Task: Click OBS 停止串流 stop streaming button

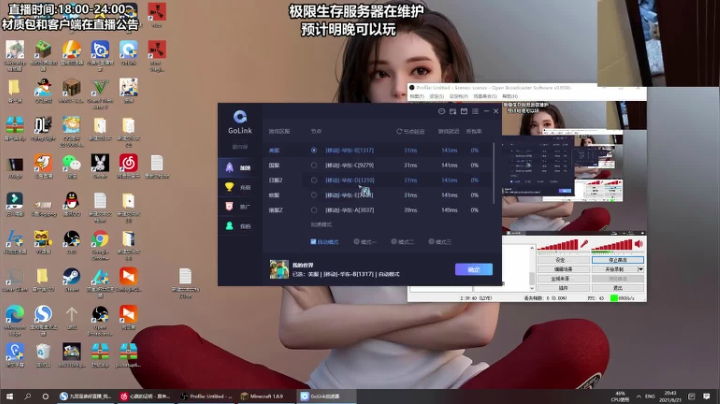Action: [617, 260]
